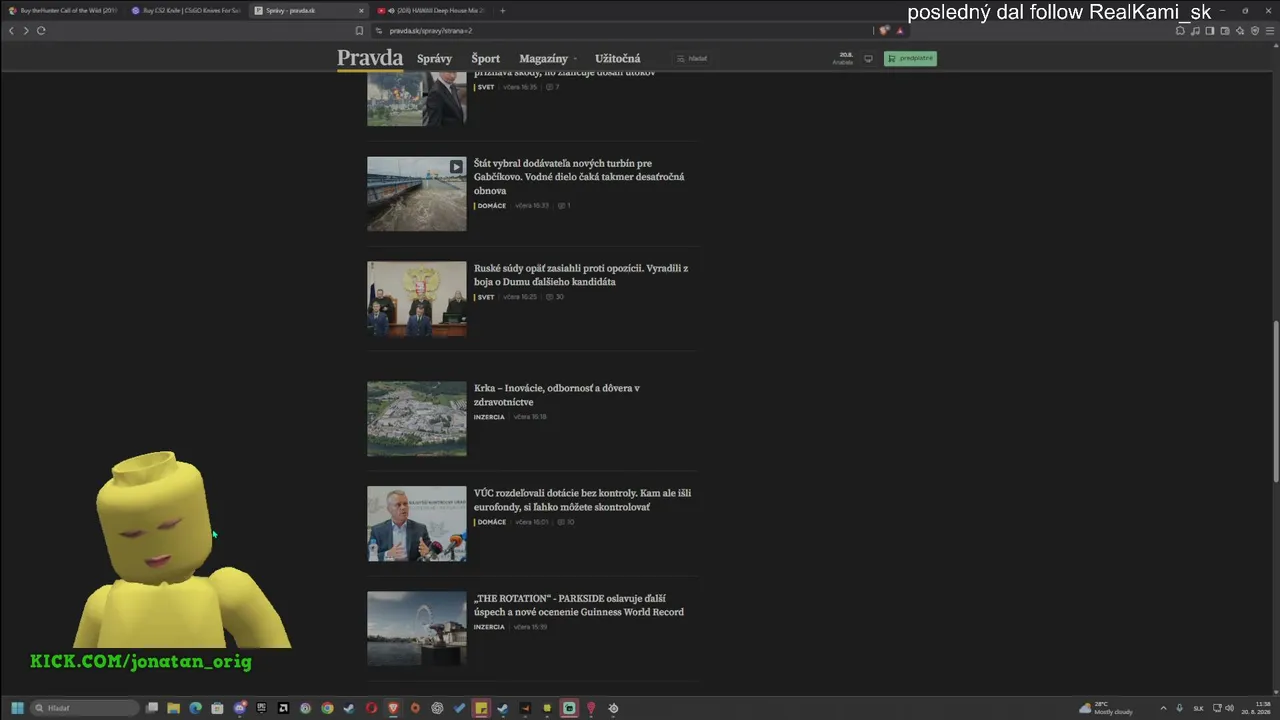Click the browser forward arrow

pyautogui.click(x=26, y=31)
